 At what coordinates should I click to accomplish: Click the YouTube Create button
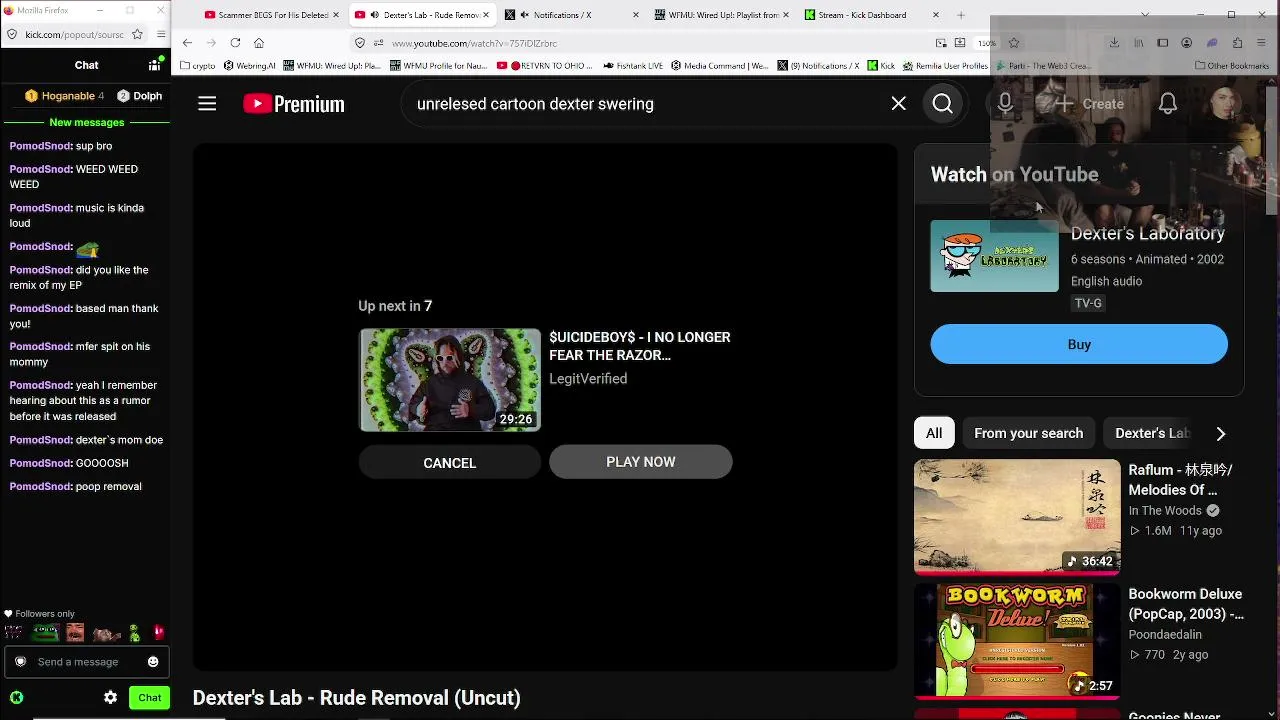pyautogui.click(x=1090, y=104)
